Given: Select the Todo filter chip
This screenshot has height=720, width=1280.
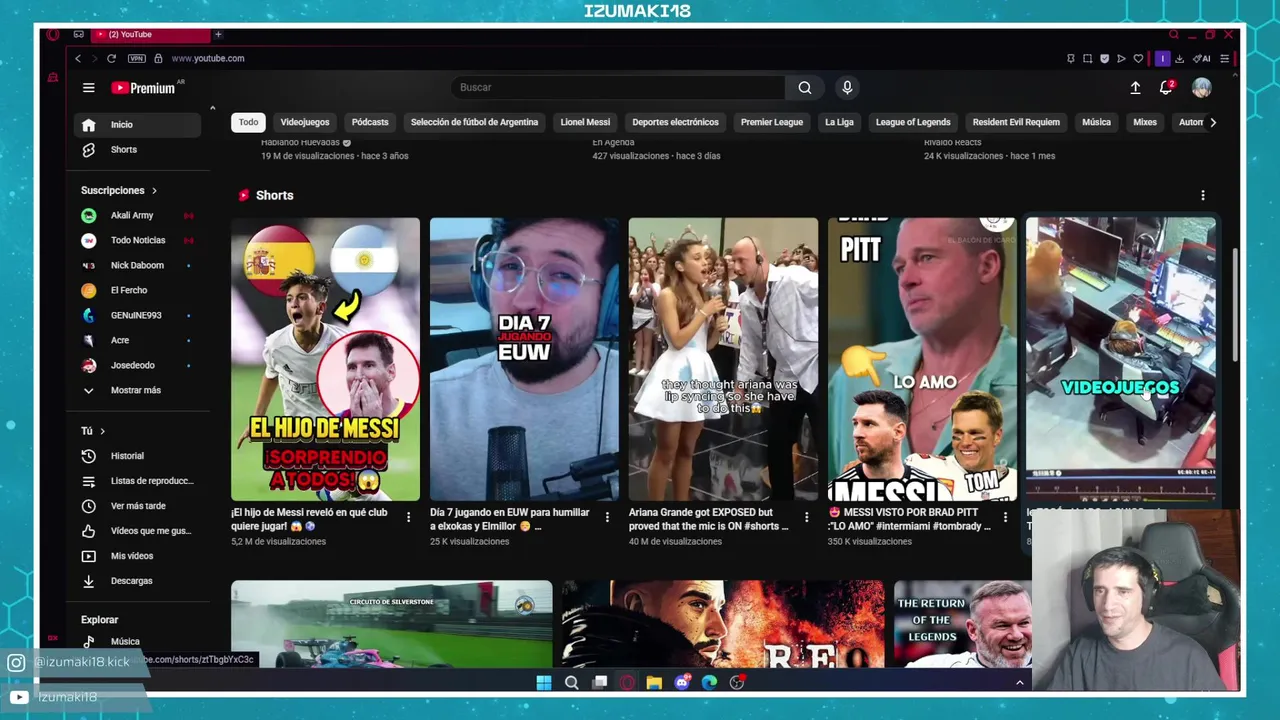Looking at the screenshot, I should tap(248, 122).
